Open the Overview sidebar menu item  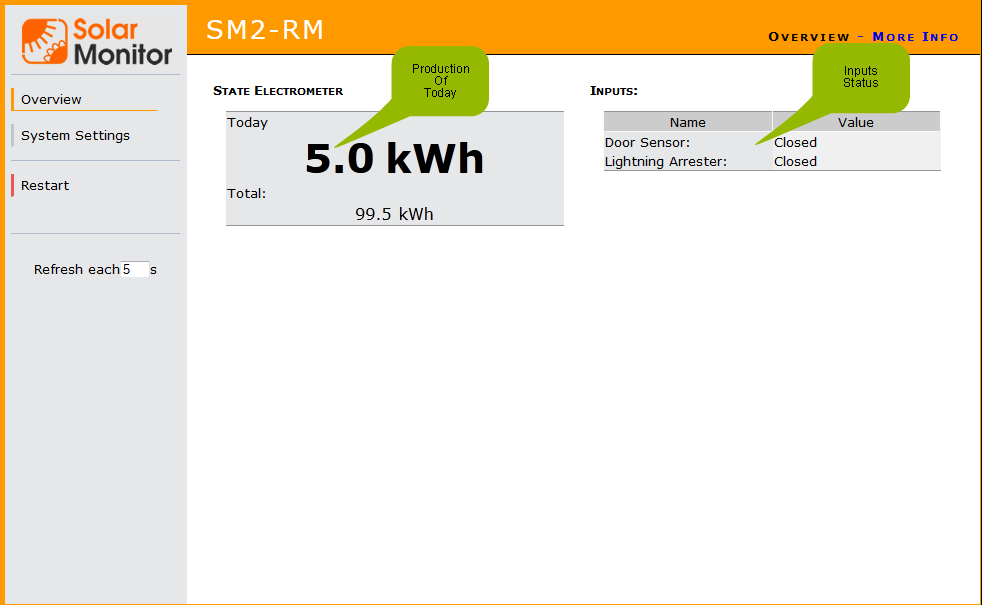pos(51,99)
